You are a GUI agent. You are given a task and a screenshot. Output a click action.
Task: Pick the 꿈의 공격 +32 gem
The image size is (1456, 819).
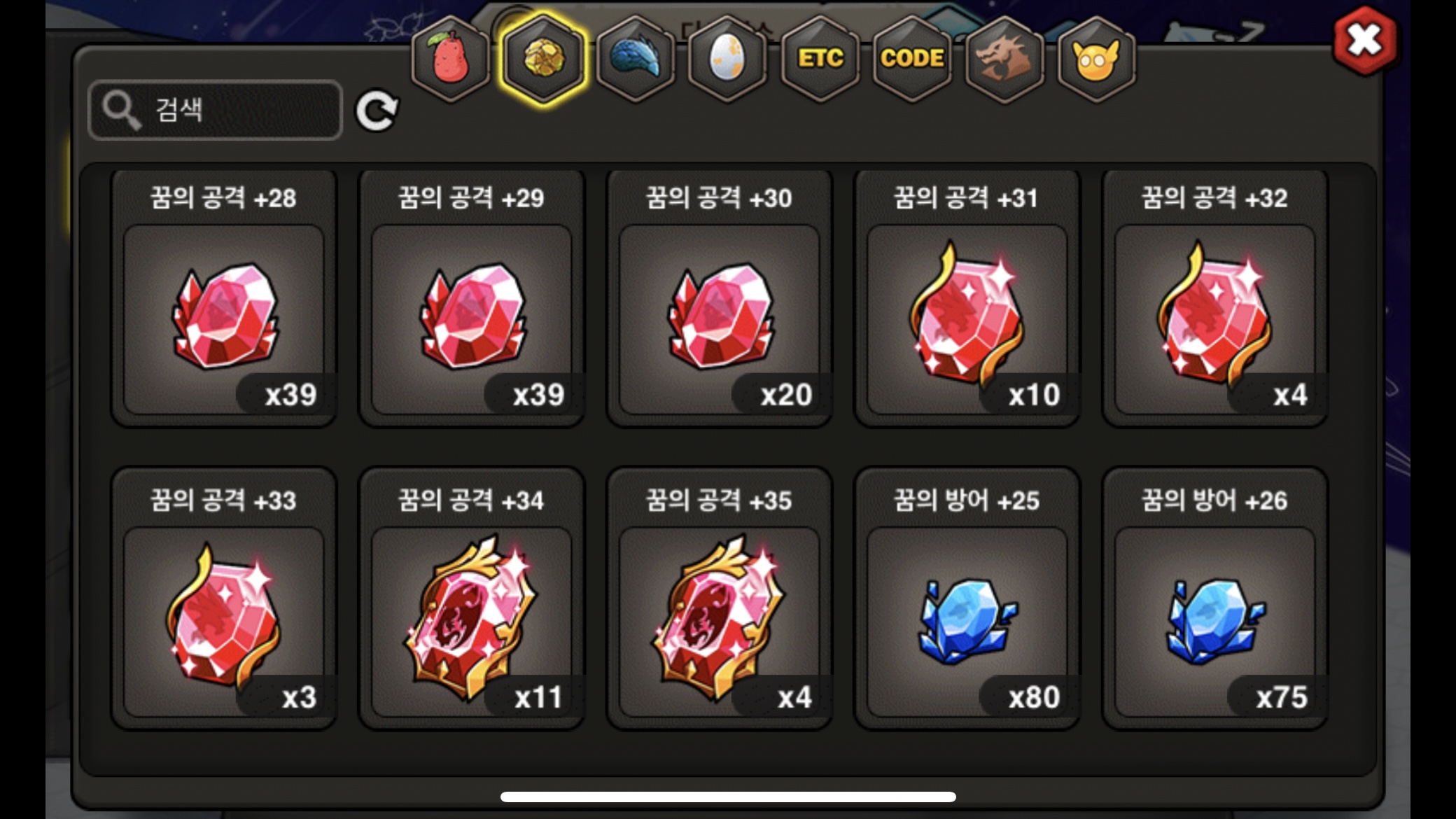click(1215, 297)
